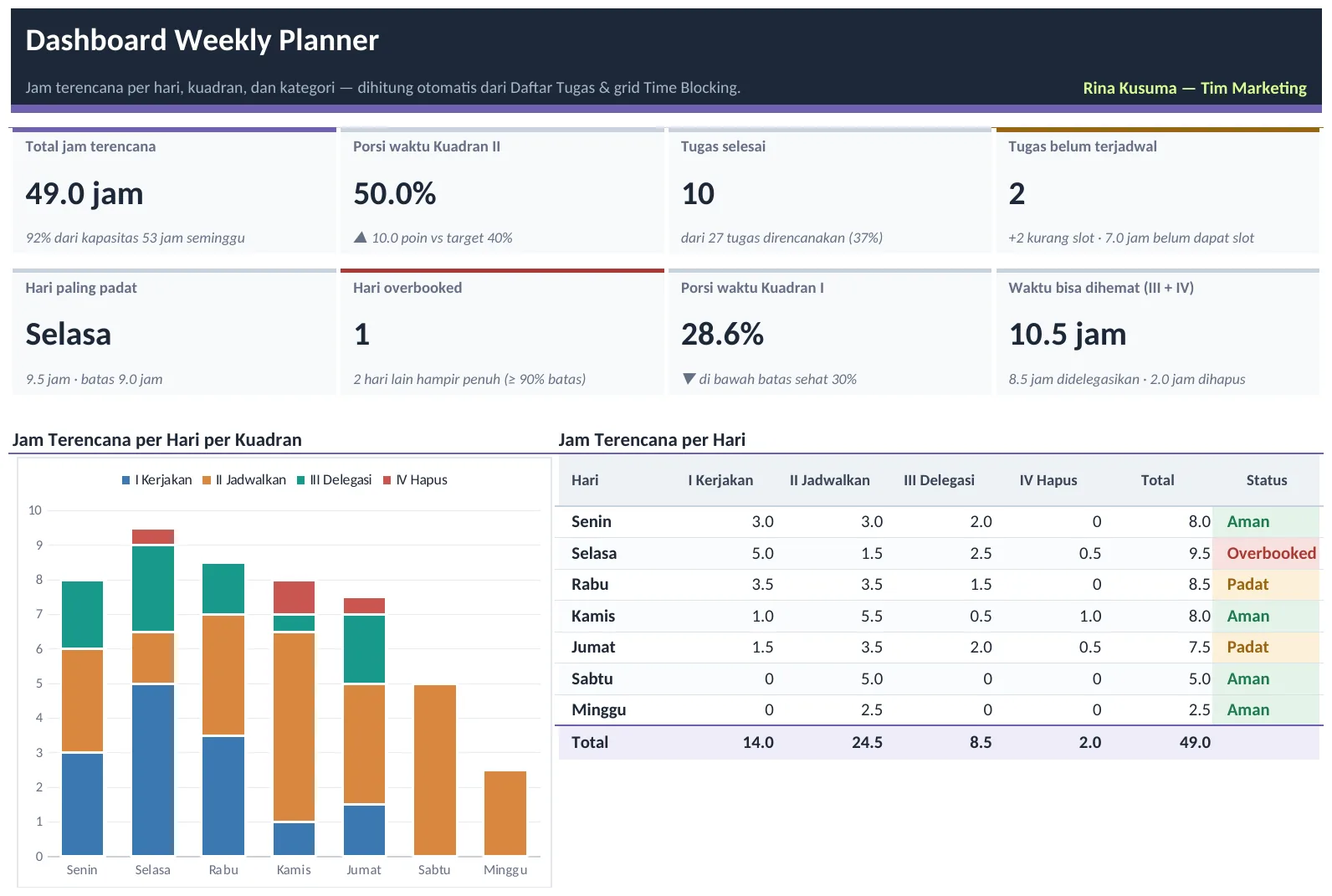
Task: Select the "Padat" status in the Rabu row
Action: tap(1247, 584)
